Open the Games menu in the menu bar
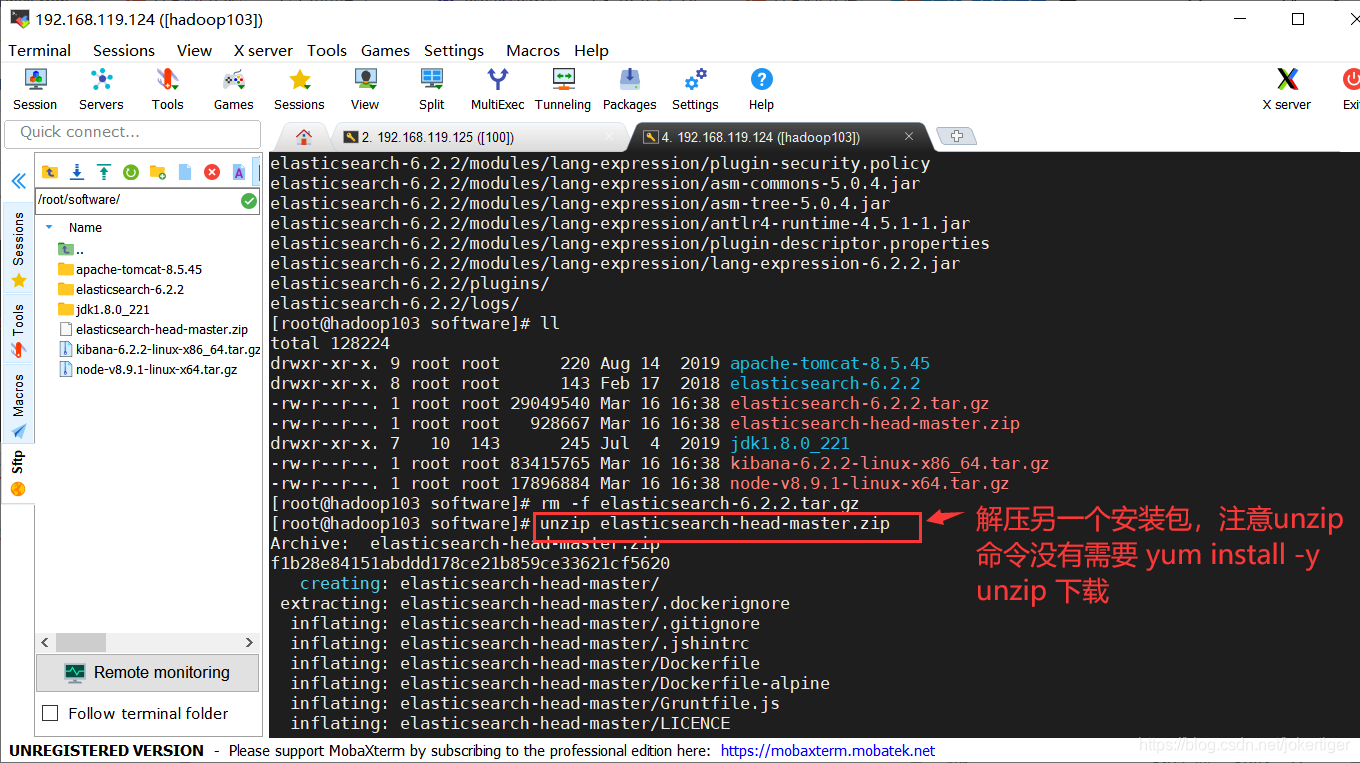 coord(385,50)
